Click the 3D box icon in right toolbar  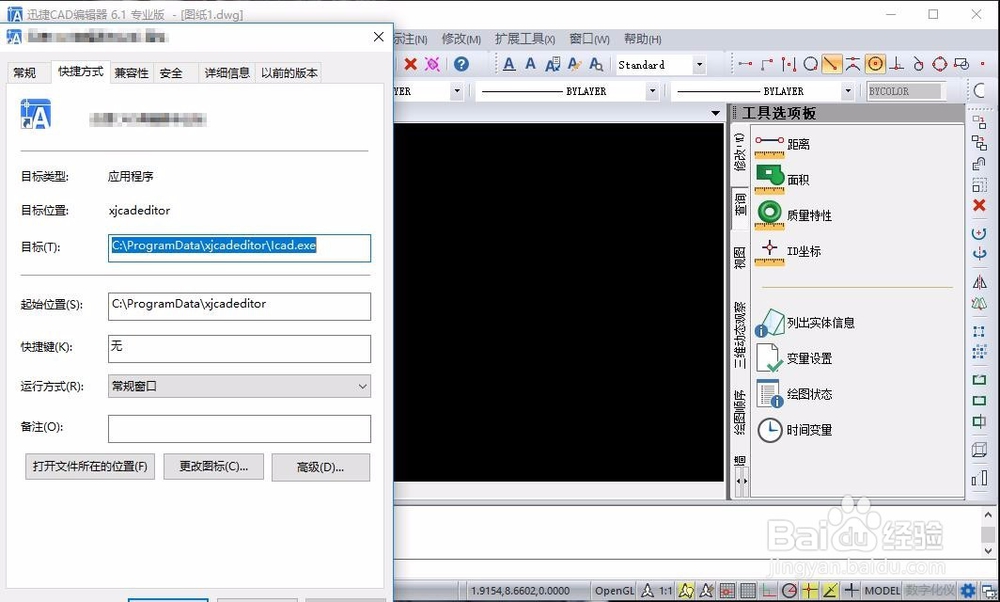[x=979, y=450]
